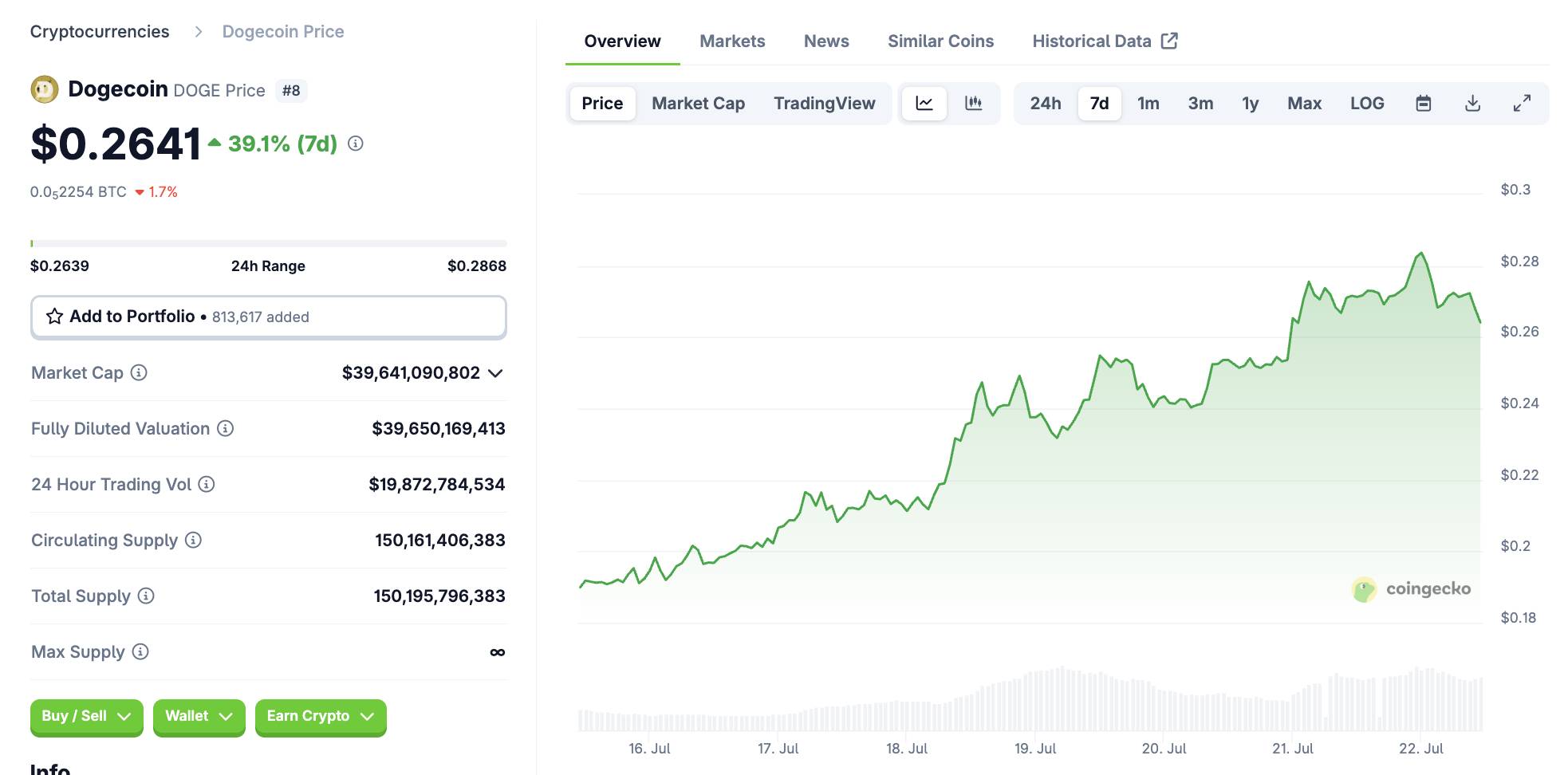
Task: Click the 150,161,406,383 circulating supply value
Action: pyautogui.click(x=440, y=541)
